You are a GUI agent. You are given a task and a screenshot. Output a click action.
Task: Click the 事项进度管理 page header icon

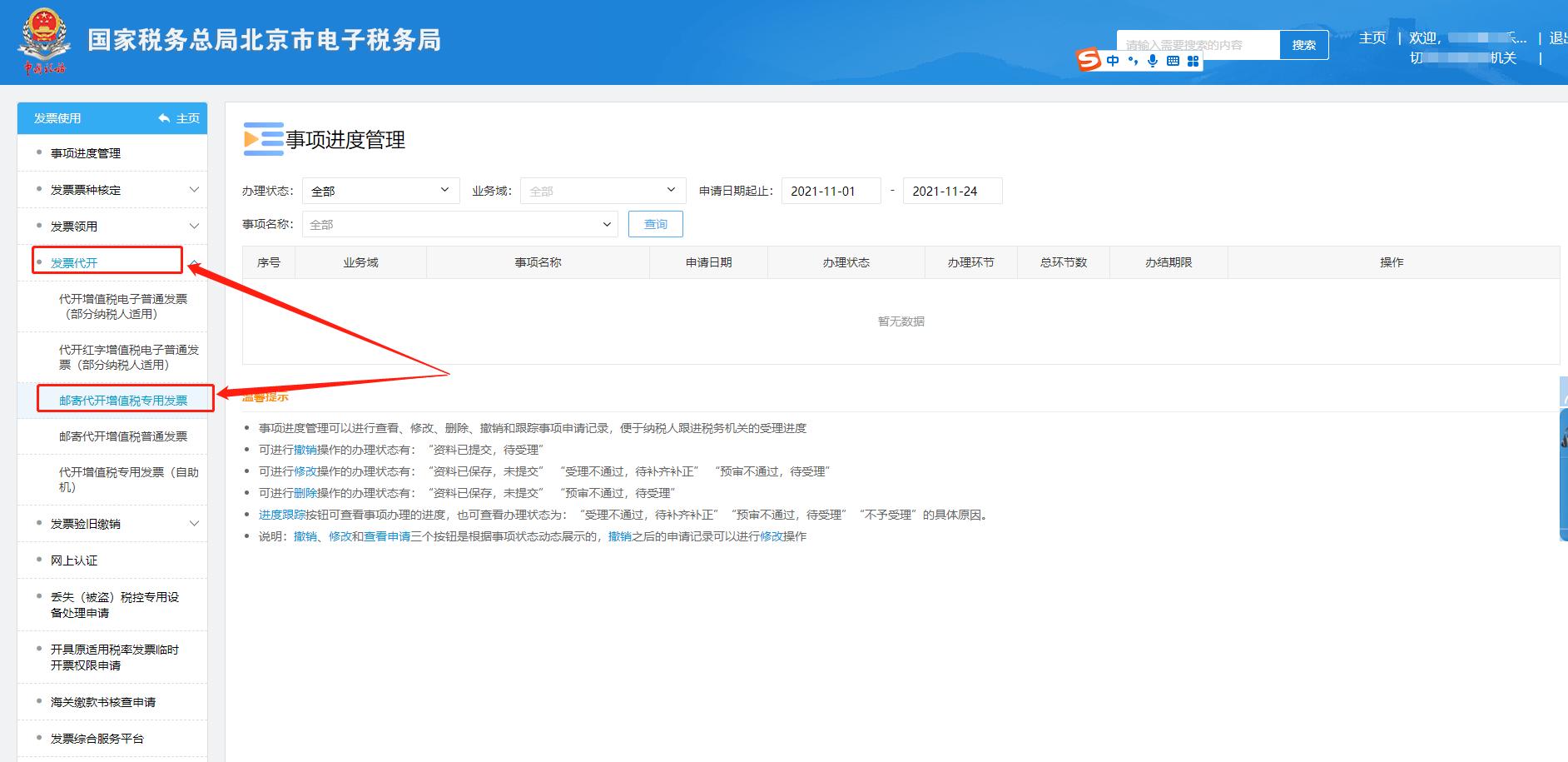(x=262, y=140)
